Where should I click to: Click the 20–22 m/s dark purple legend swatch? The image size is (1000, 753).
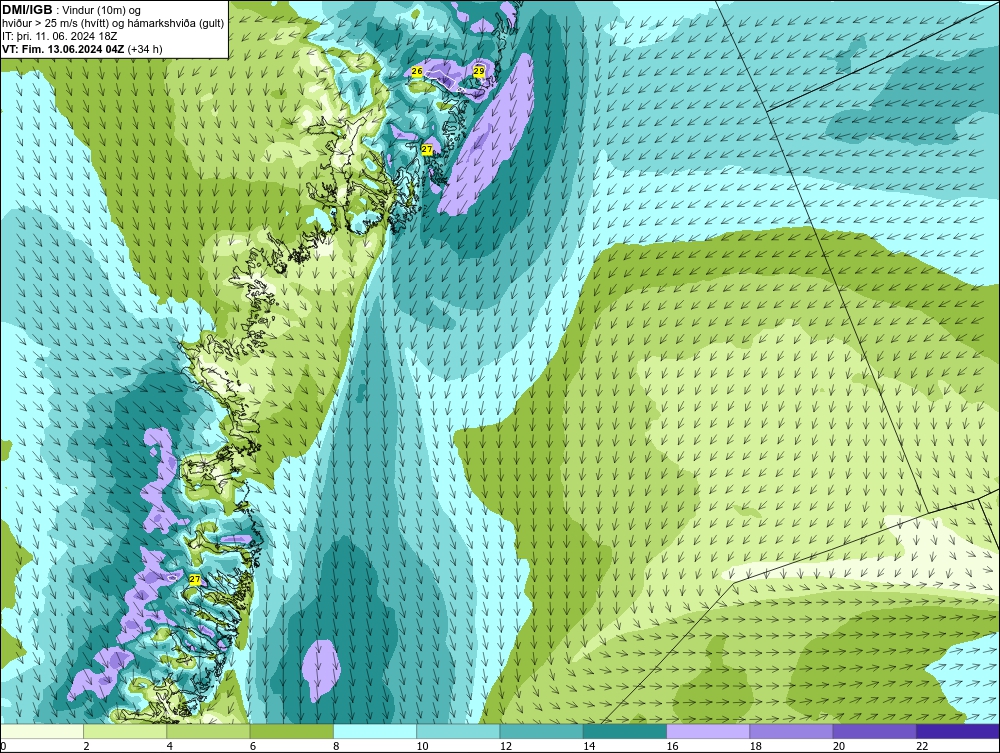coord(874,731)
